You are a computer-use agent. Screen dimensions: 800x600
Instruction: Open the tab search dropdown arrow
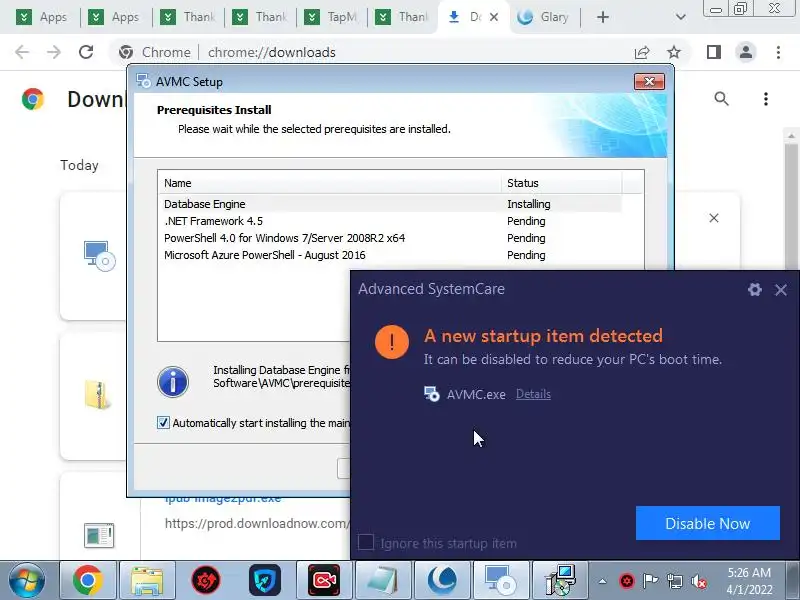tap(681, 17)
